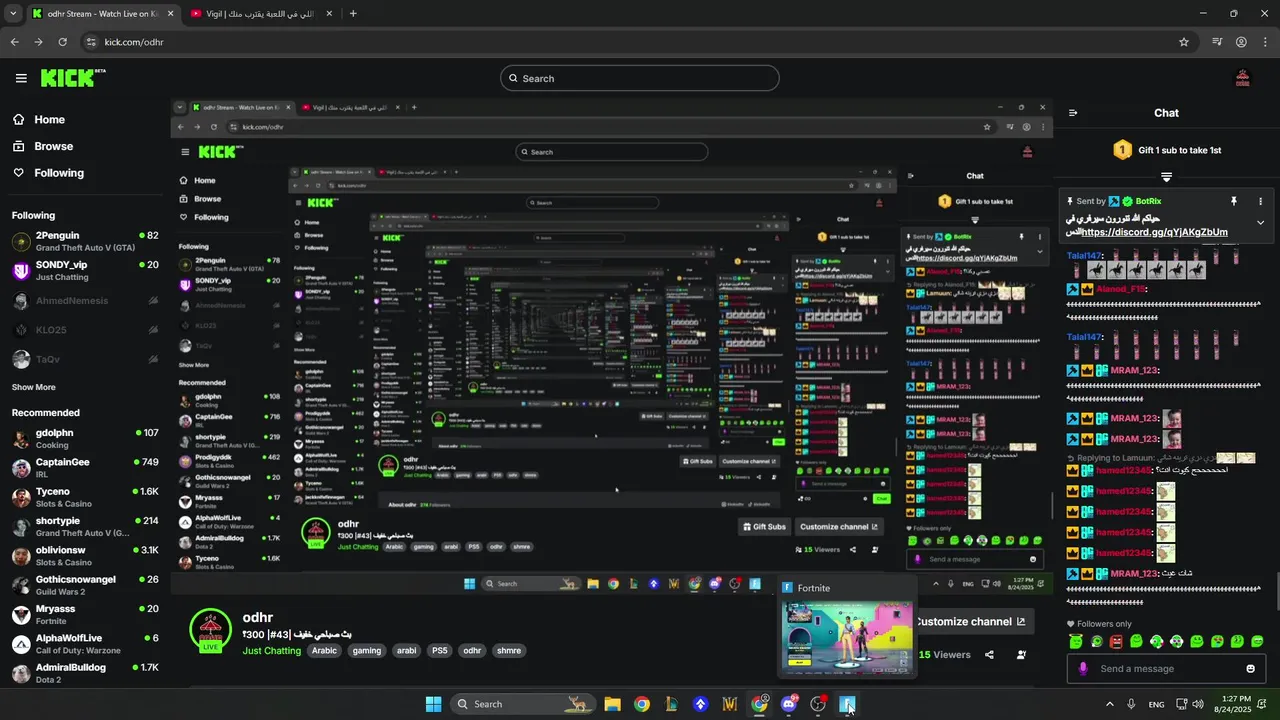Open the user profile avatar menu
1280x720 pixels.
pyautogui.click(x=1243, y=78)
